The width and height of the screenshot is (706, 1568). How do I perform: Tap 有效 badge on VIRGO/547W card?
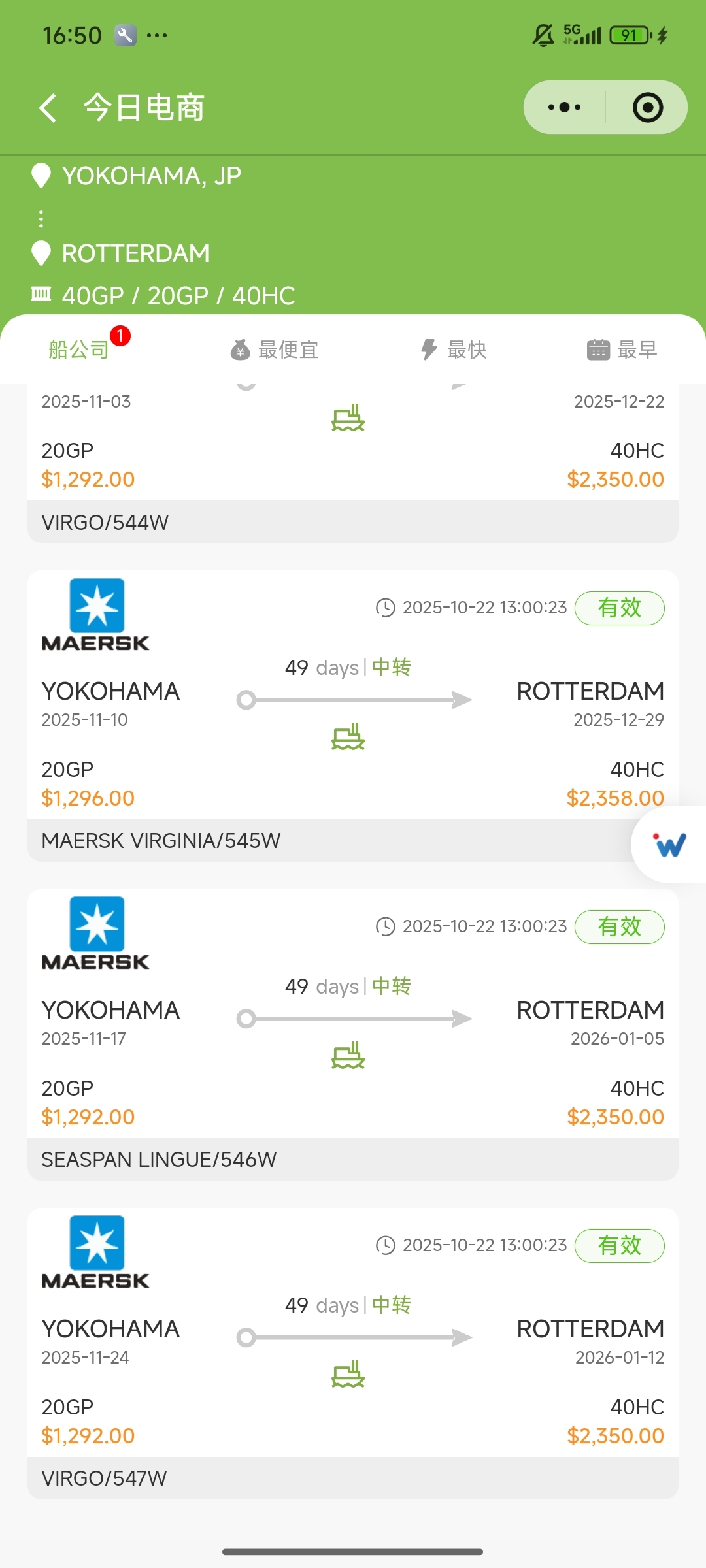point(619,1246)
